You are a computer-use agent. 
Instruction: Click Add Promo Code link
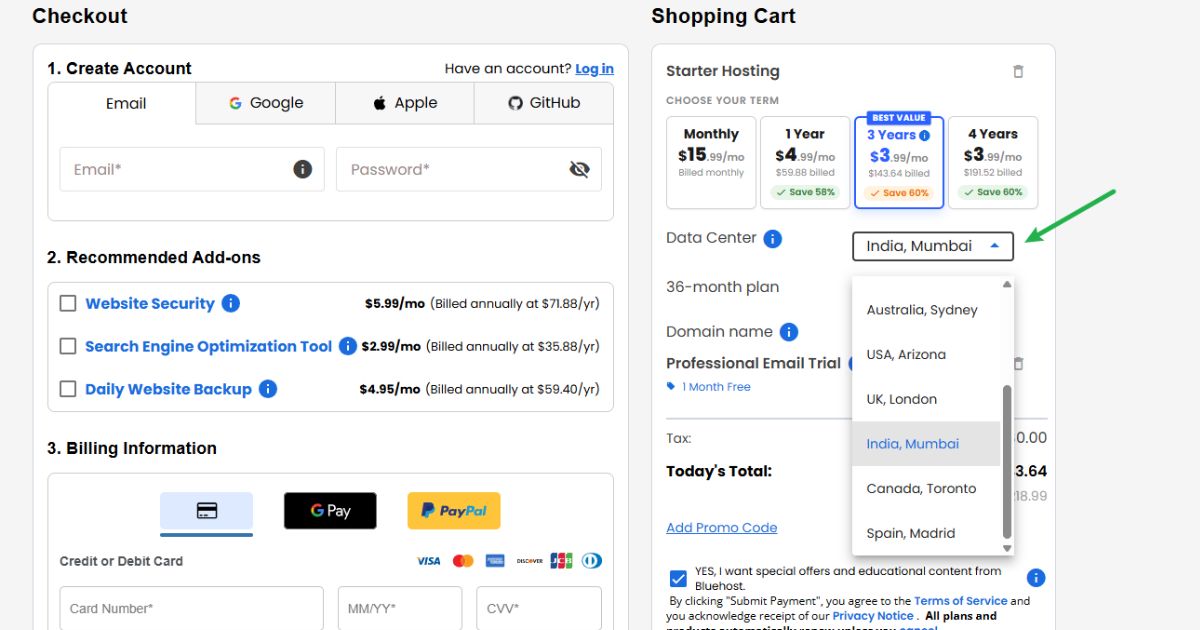(722, 528)
